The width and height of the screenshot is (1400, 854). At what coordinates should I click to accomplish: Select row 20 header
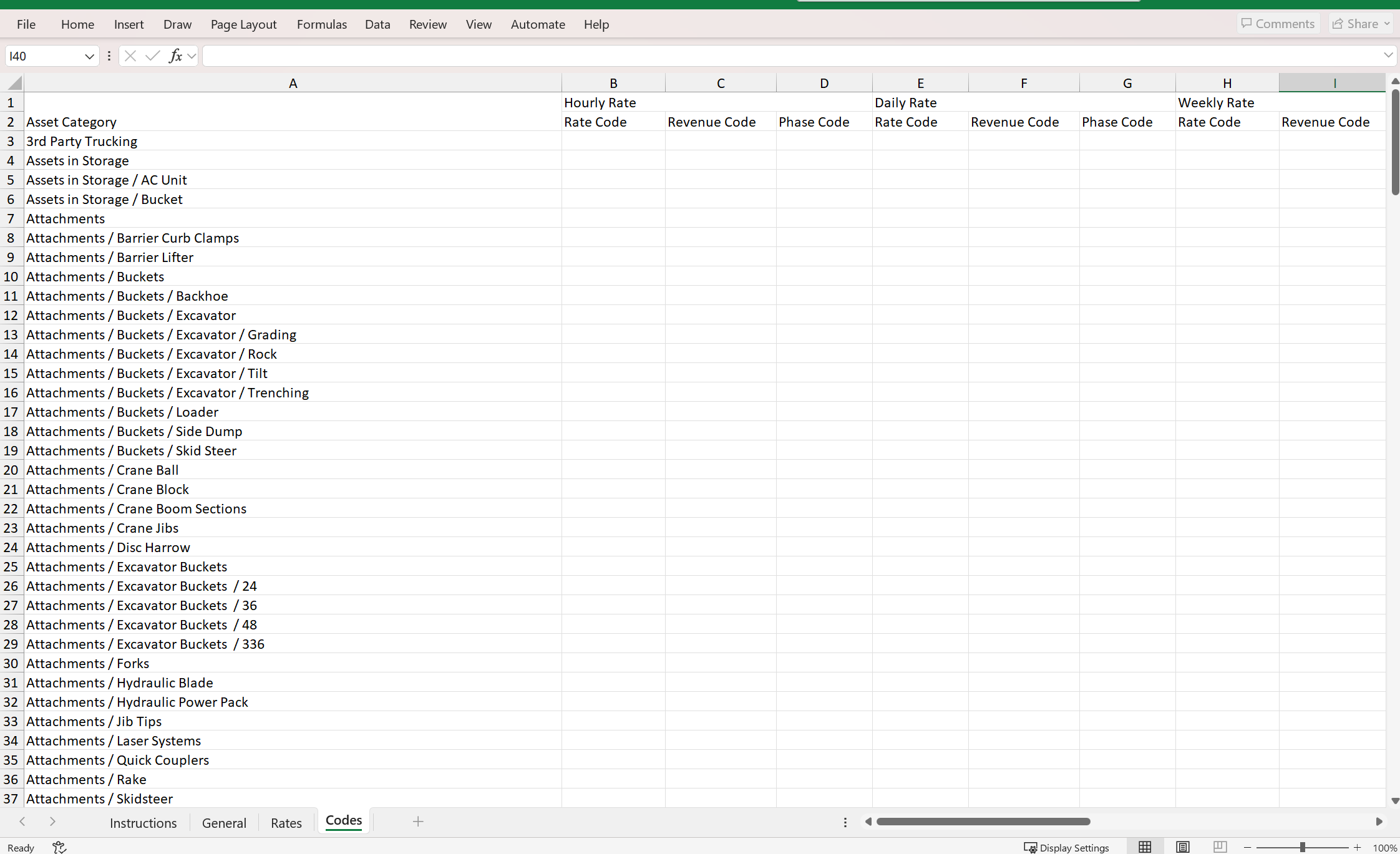point(11,470)
